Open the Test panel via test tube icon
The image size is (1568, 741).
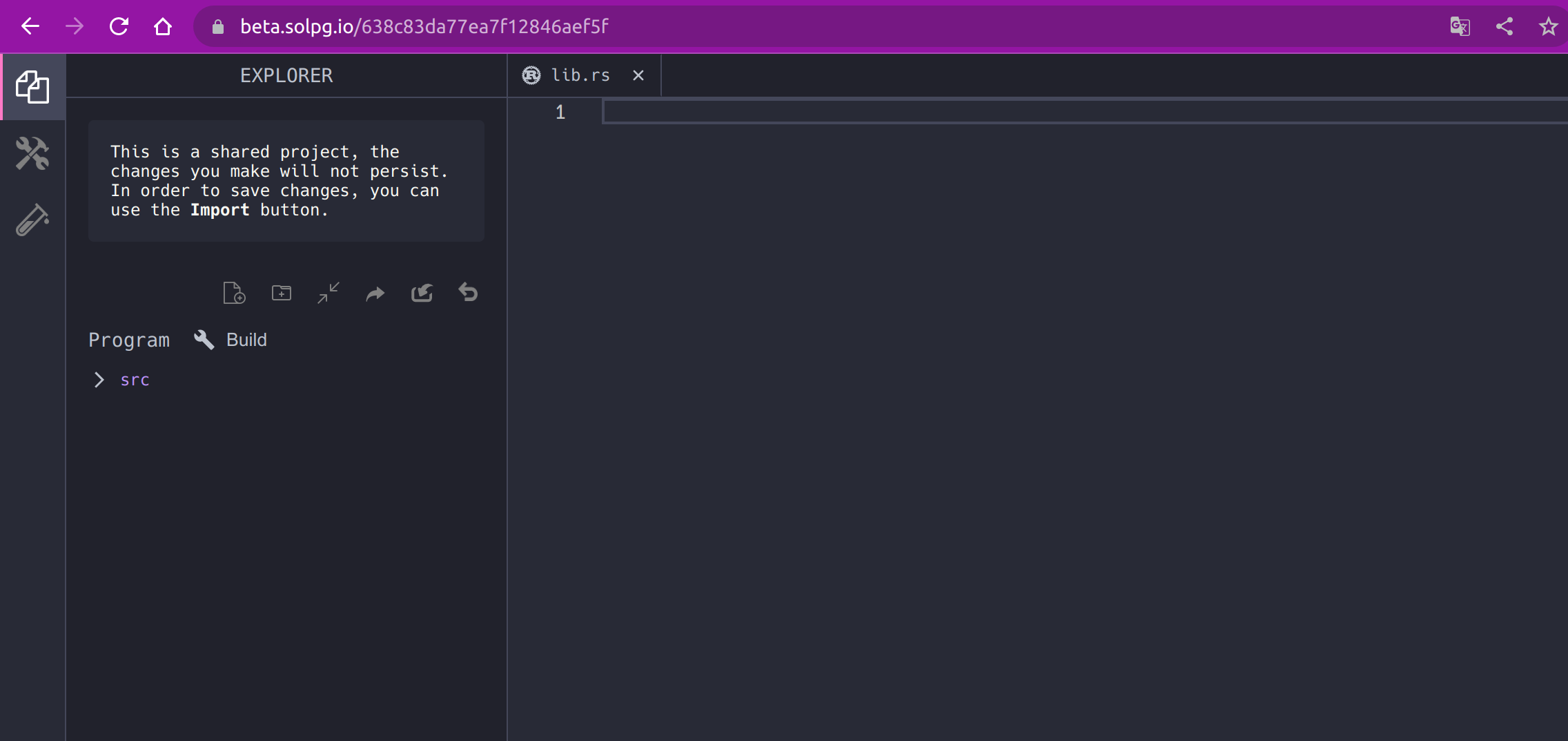pyautogui.click(x=32, y=221)
